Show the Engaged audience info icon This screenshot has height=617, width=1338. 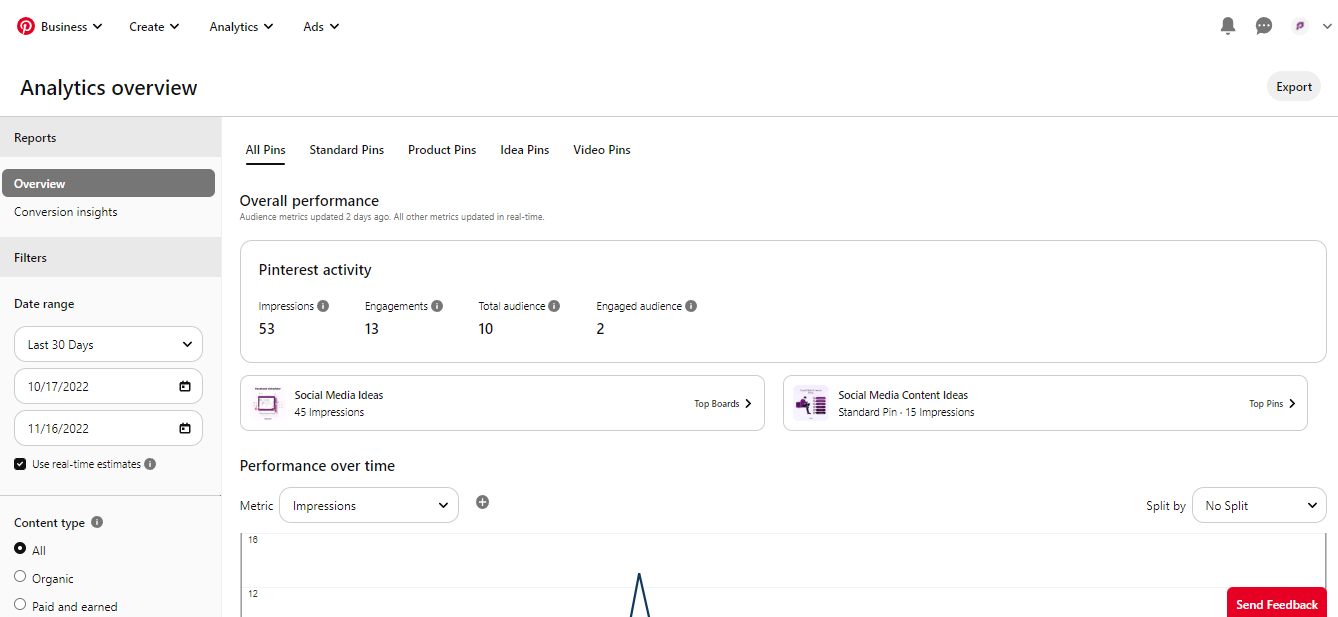pyautogui.click(x=691, y=306)
